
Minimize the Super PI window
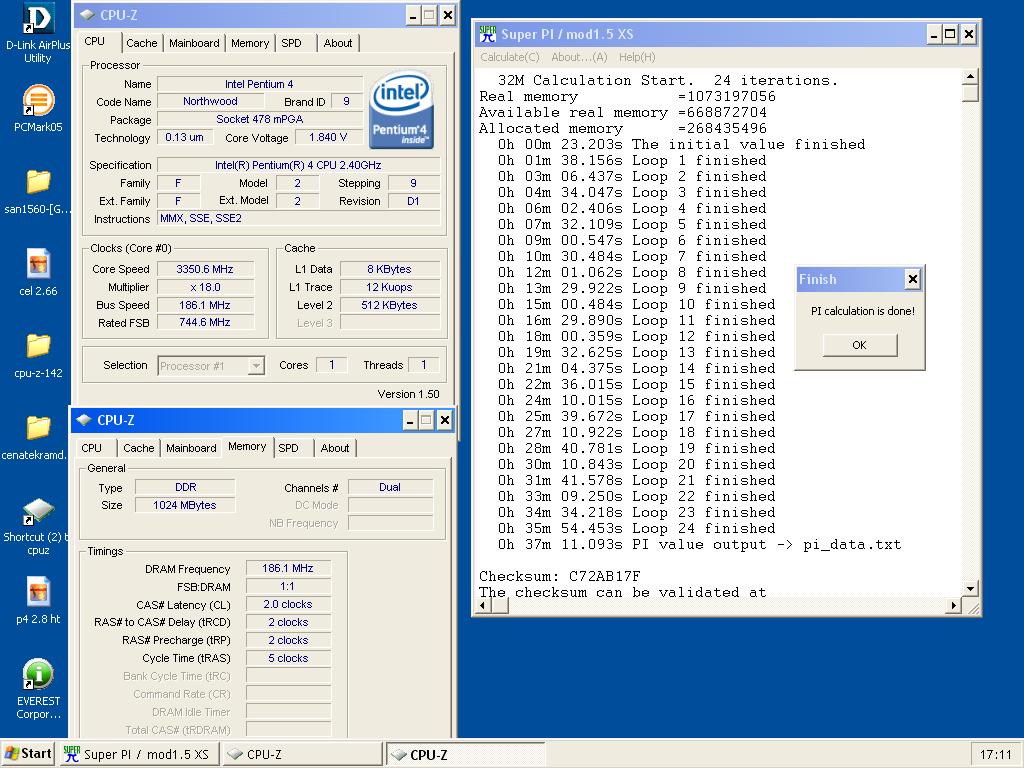coord(934,34)
